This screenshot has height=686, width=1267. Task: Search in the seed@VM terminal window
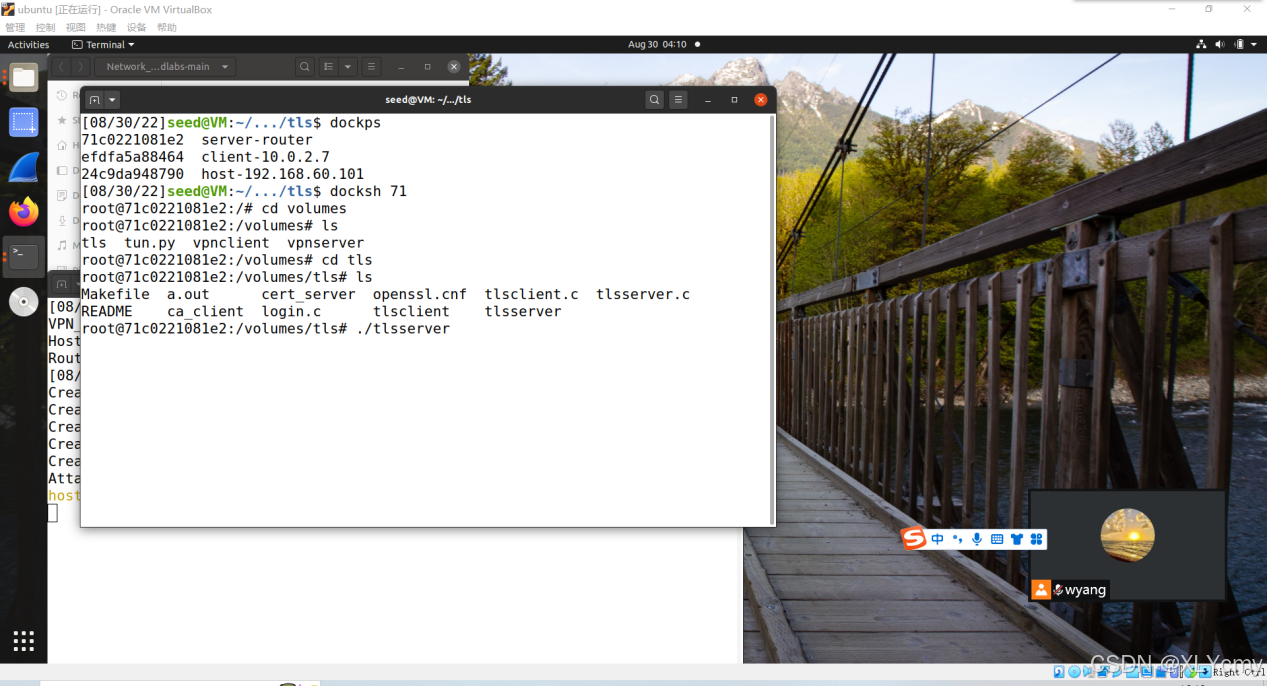click(654, 100)
